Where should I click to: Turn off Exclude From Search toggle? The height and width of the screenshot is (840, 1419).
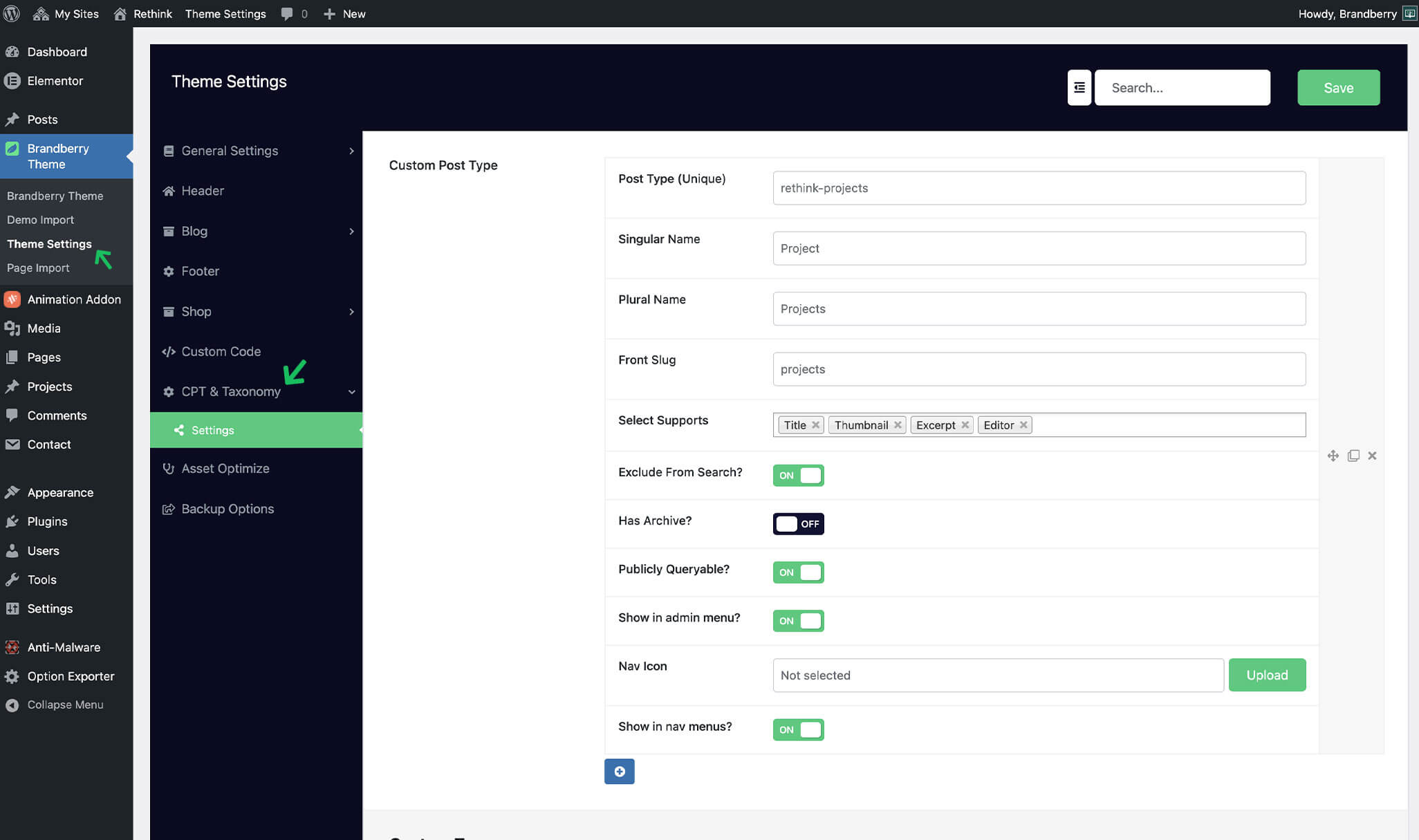coord(798,476)
